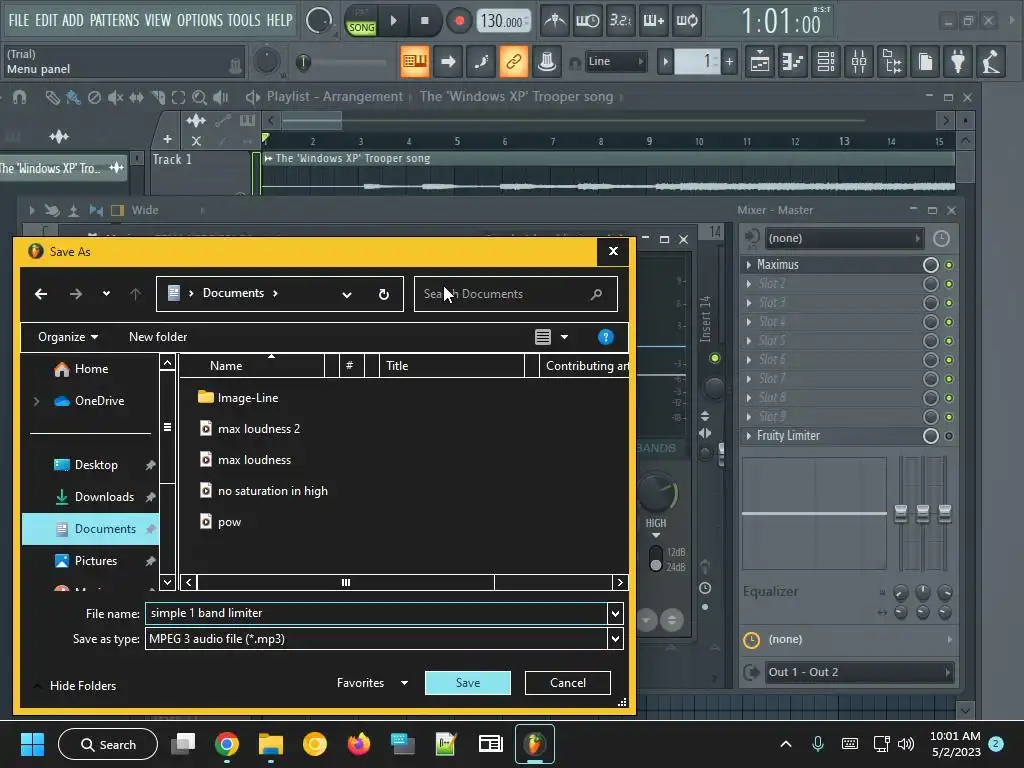Toggle the Playlist magnet snap icon
Viewport: 1024px width, 768px height.
click(x=19, y=97)
